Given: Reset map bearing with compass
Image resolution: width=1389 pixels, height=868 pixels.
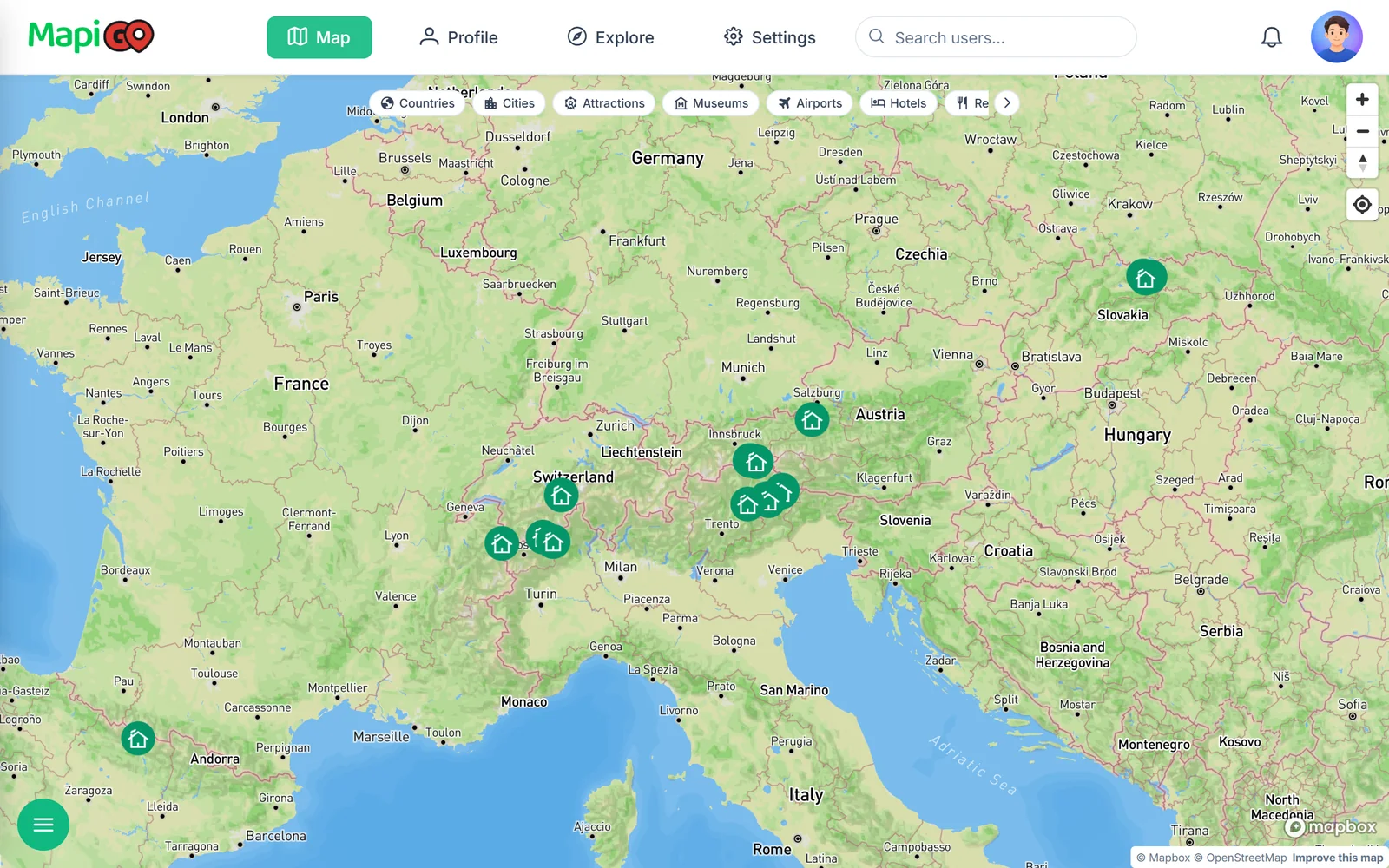Looking at the screenshot, I should 1362,162.
